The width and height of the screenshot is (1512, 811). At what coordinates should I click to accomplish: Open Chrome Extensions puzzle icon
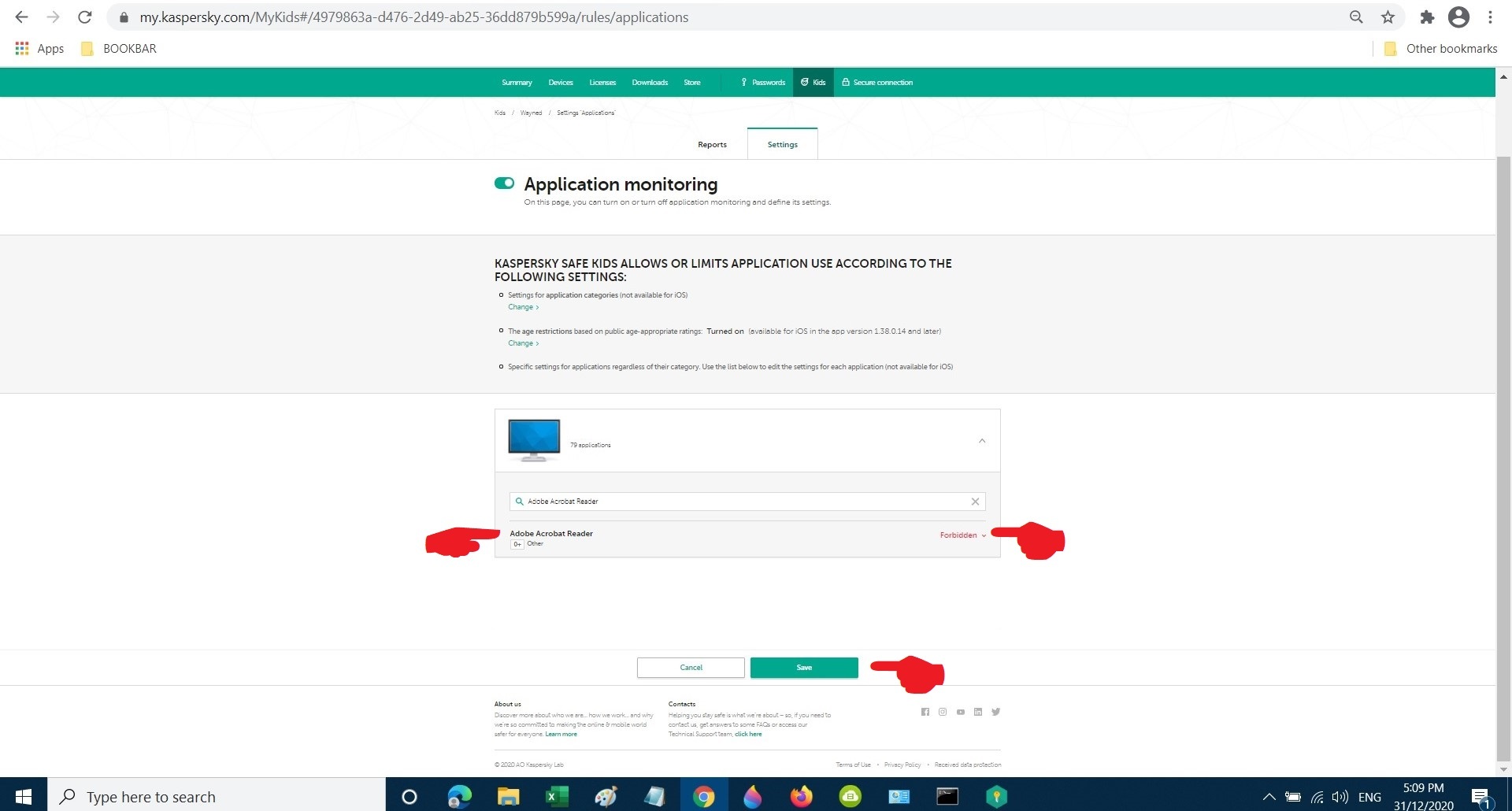point(1427,17)
